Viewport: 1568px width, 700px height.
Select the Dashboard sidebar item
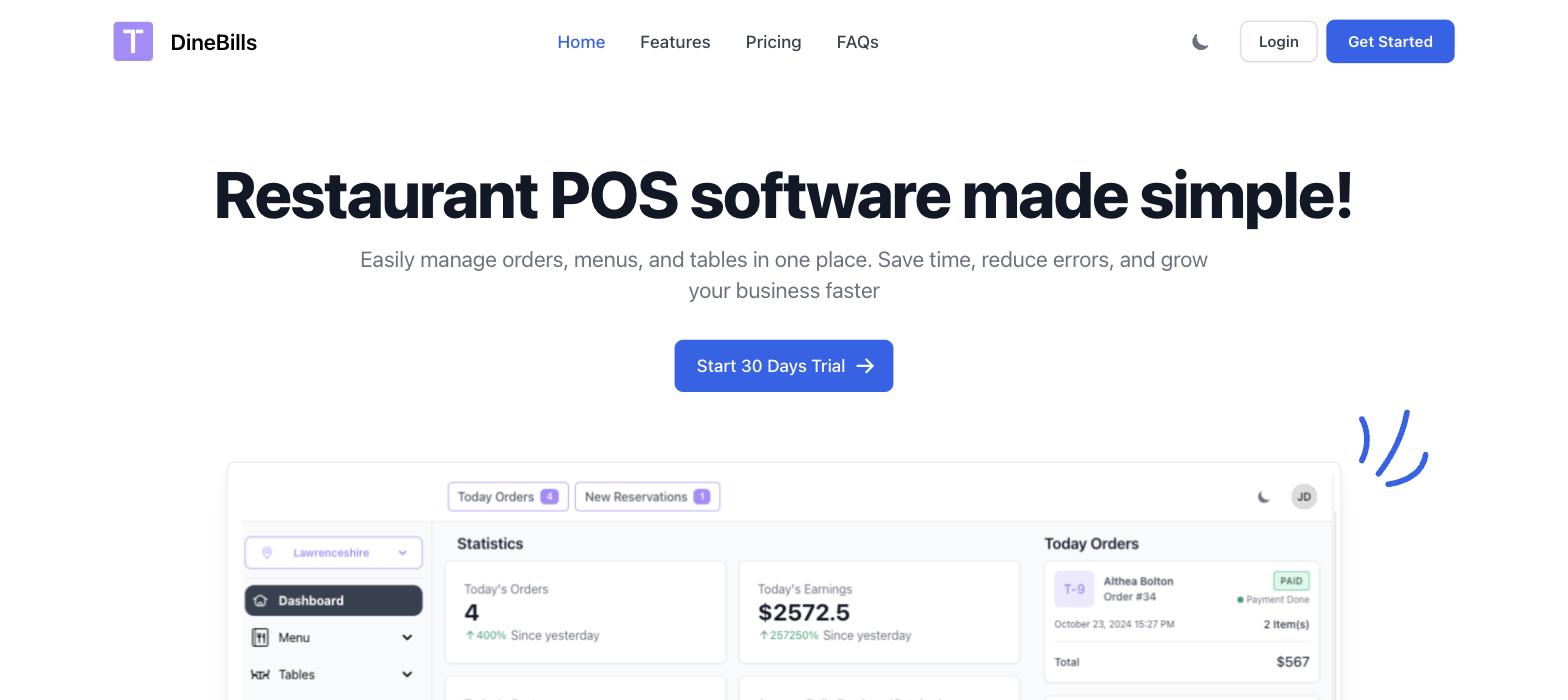(x=333, y=601)
